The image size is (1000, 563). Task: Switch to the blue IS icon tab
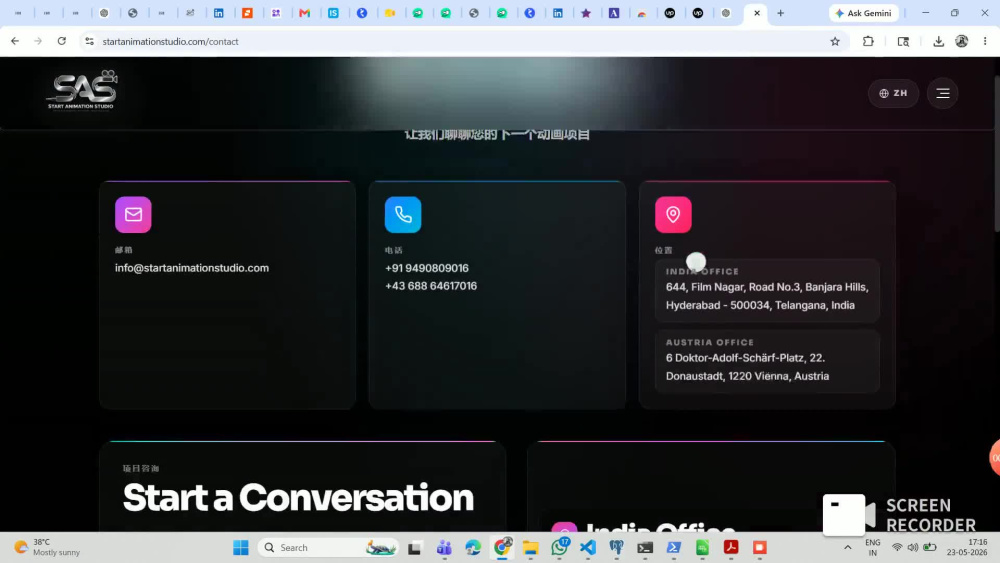(333, 13)
